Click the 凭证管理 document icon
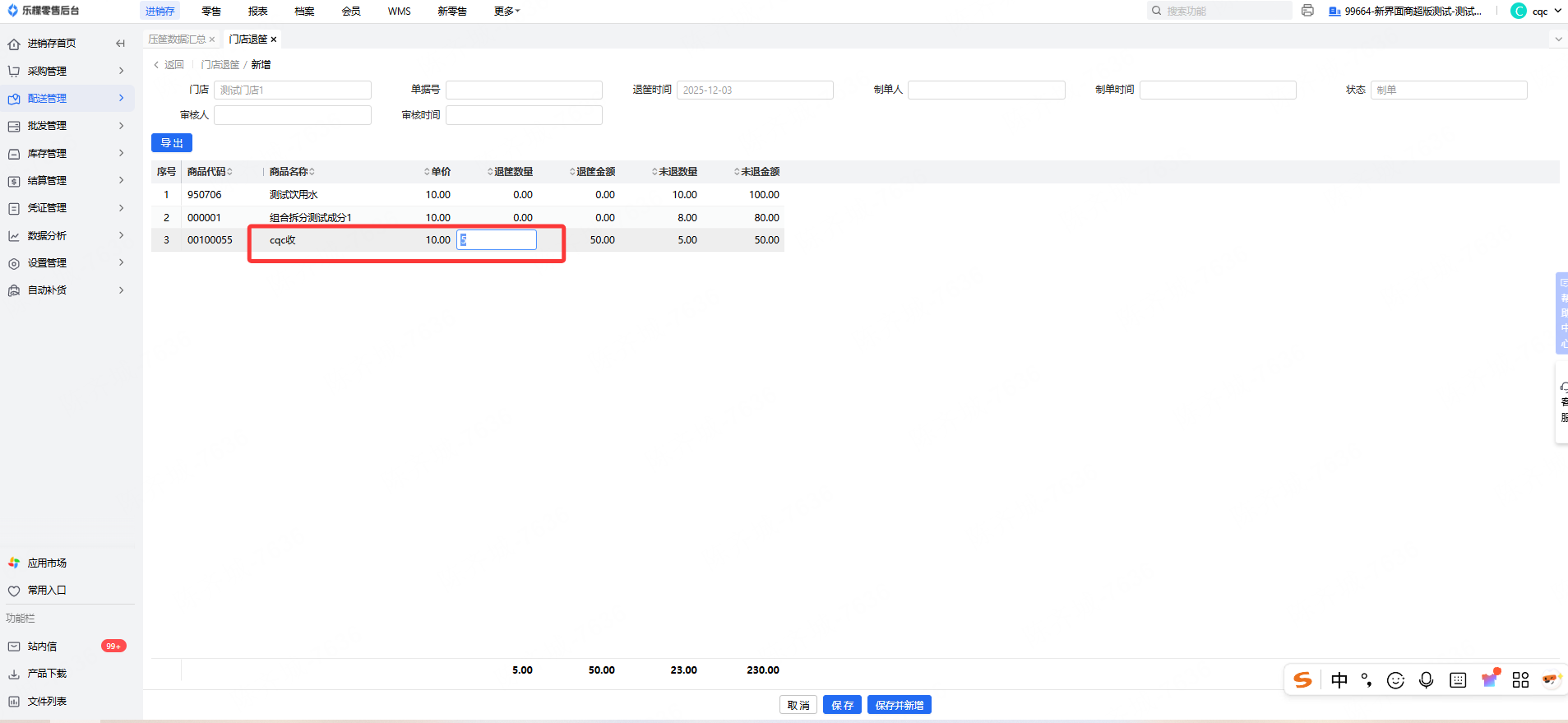 pyautogui.click(x=14, y=208)
